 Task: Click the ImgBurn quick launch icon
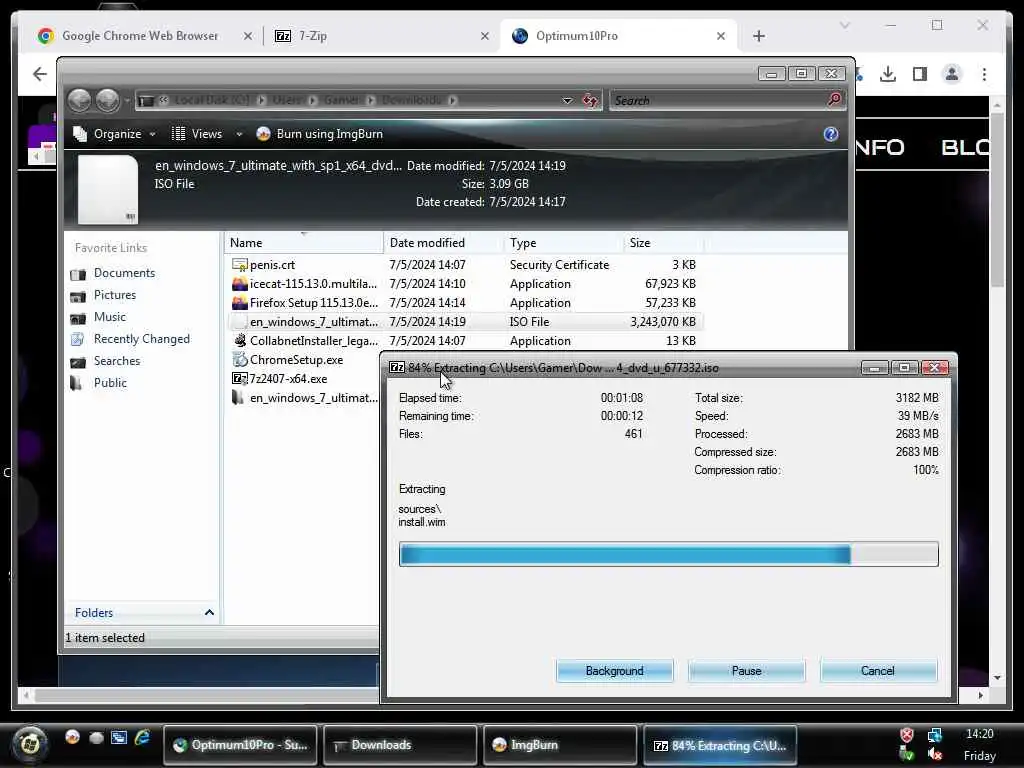point(72,737)
